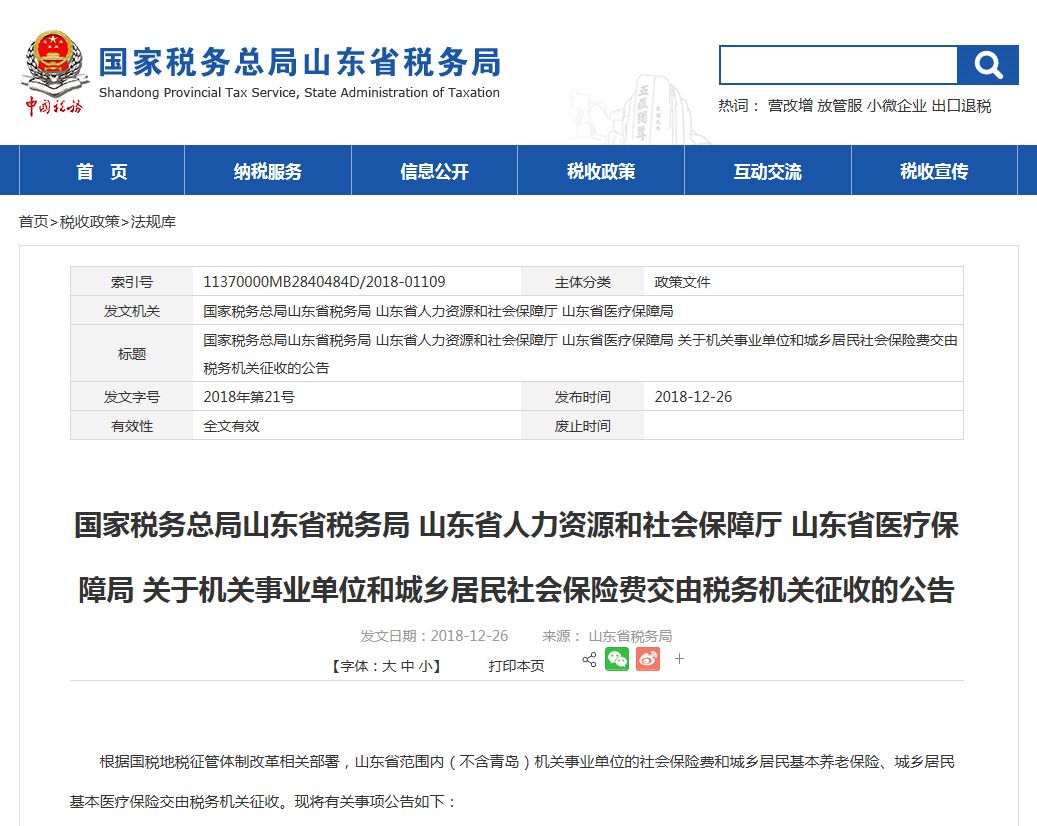This screenshot has width=1037, height=826.
Task: Focus the site search input box
Action: (x=838, y=65)
